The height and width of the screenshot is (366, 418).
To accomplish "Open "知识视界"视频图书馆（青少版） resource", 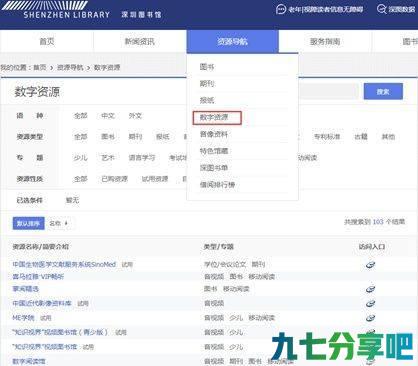I will pyautogui.click(x=60, y=332).
